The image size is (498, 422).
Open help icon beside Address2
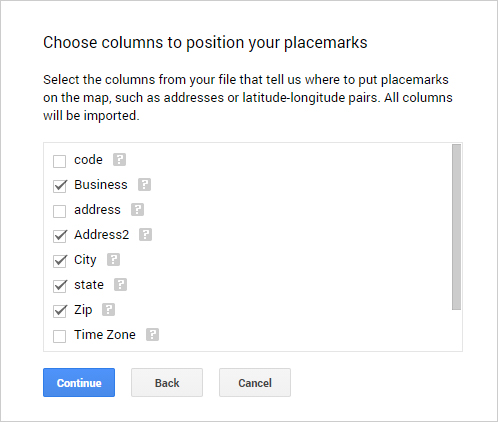coord(145,235)
